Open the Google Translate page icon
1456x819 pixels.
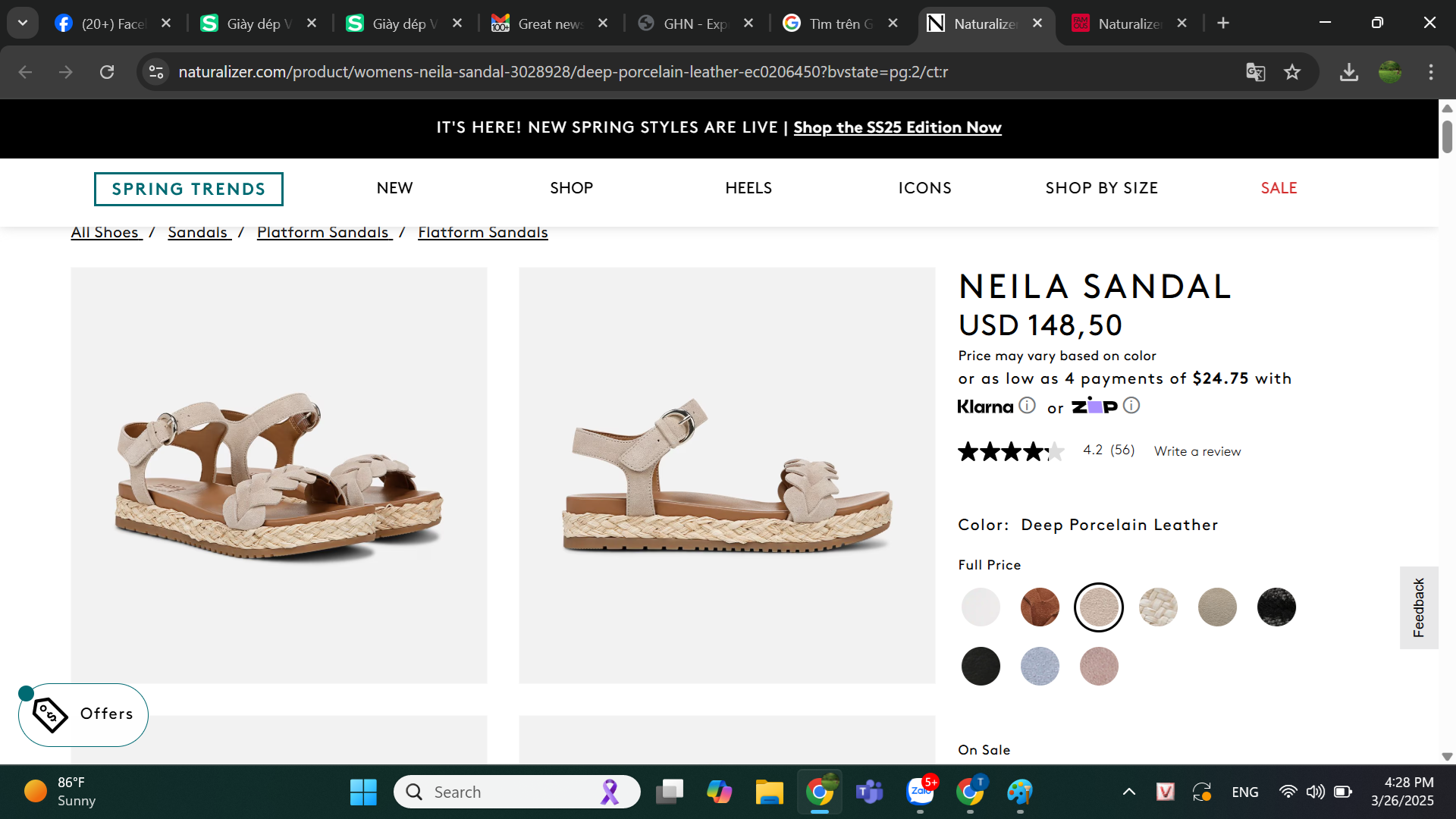[x=1256, y=72]
